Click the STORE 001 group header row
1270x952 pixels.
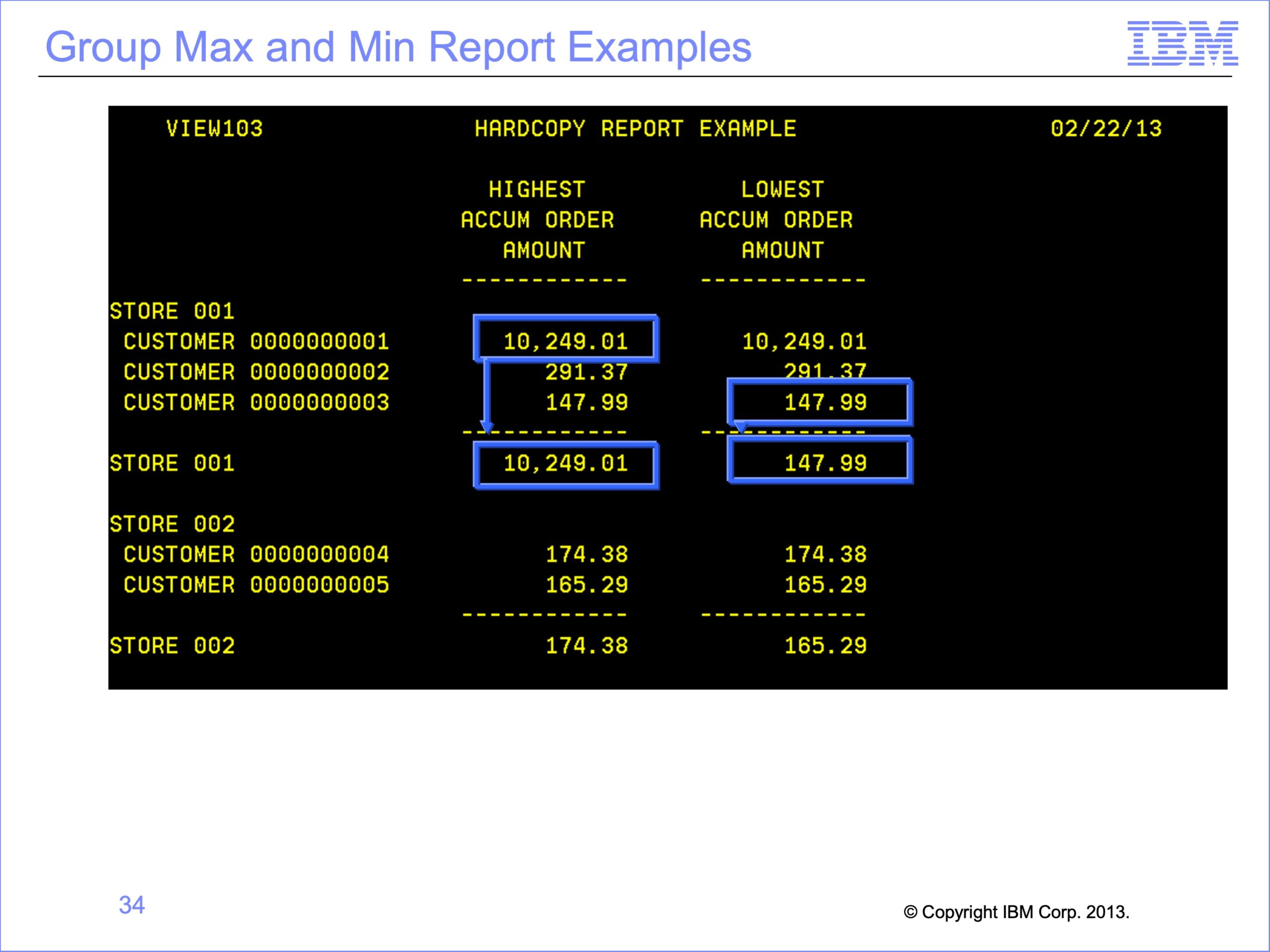[172, 311]
